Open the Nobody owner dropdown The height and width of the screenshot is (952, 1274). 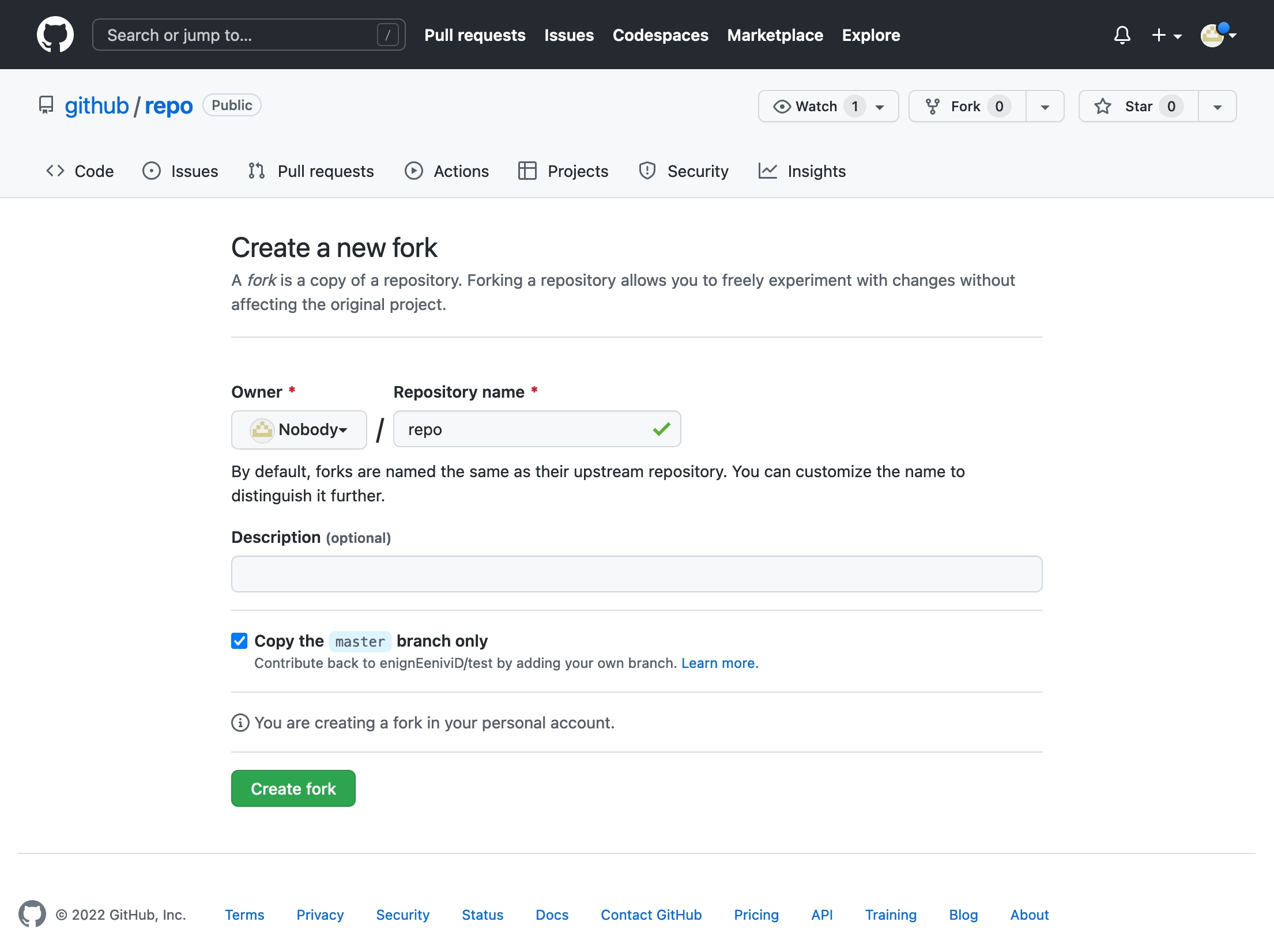click(299, 430)
